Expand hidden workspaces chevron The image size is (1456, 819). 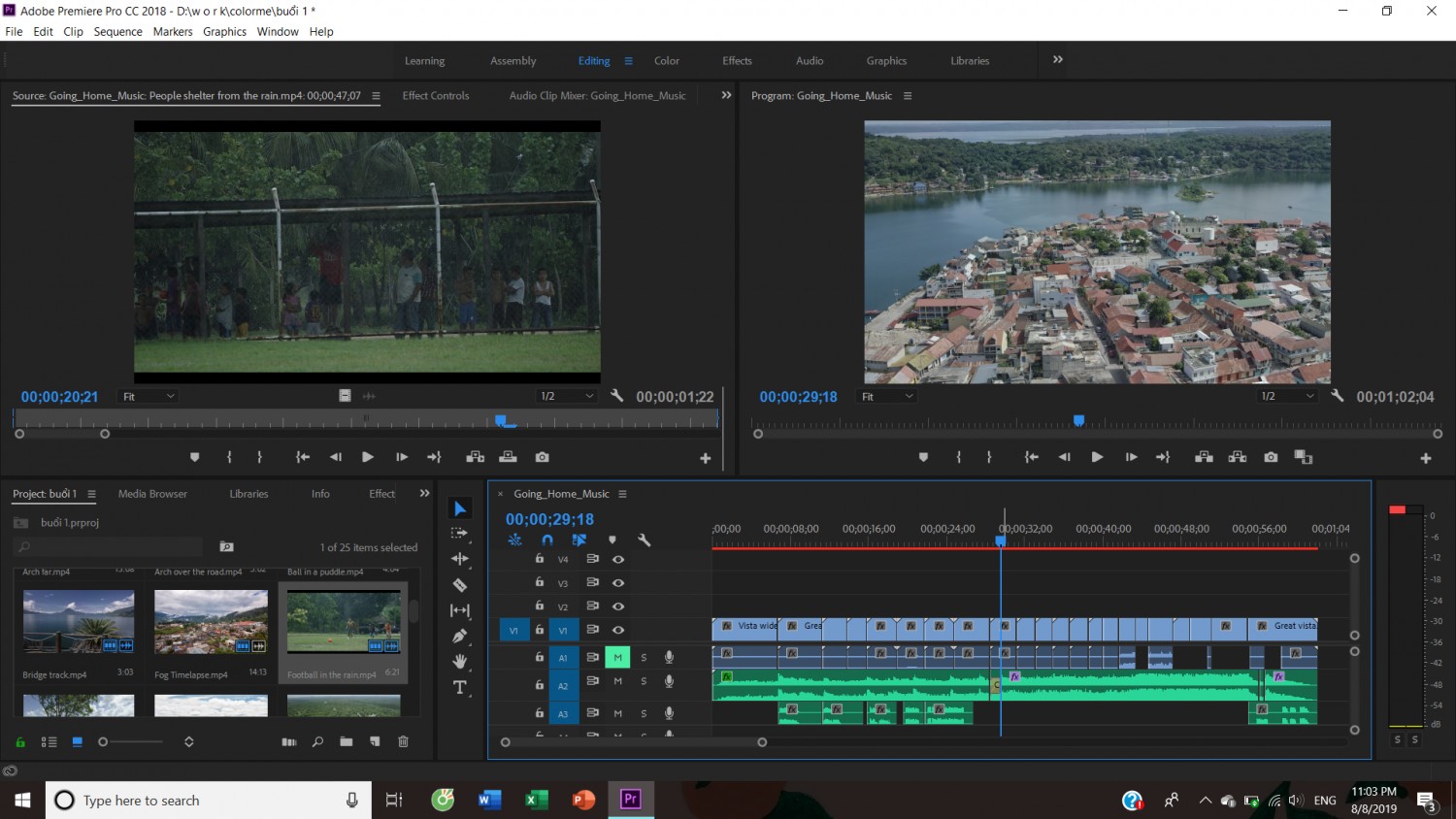coord(1058,60)
